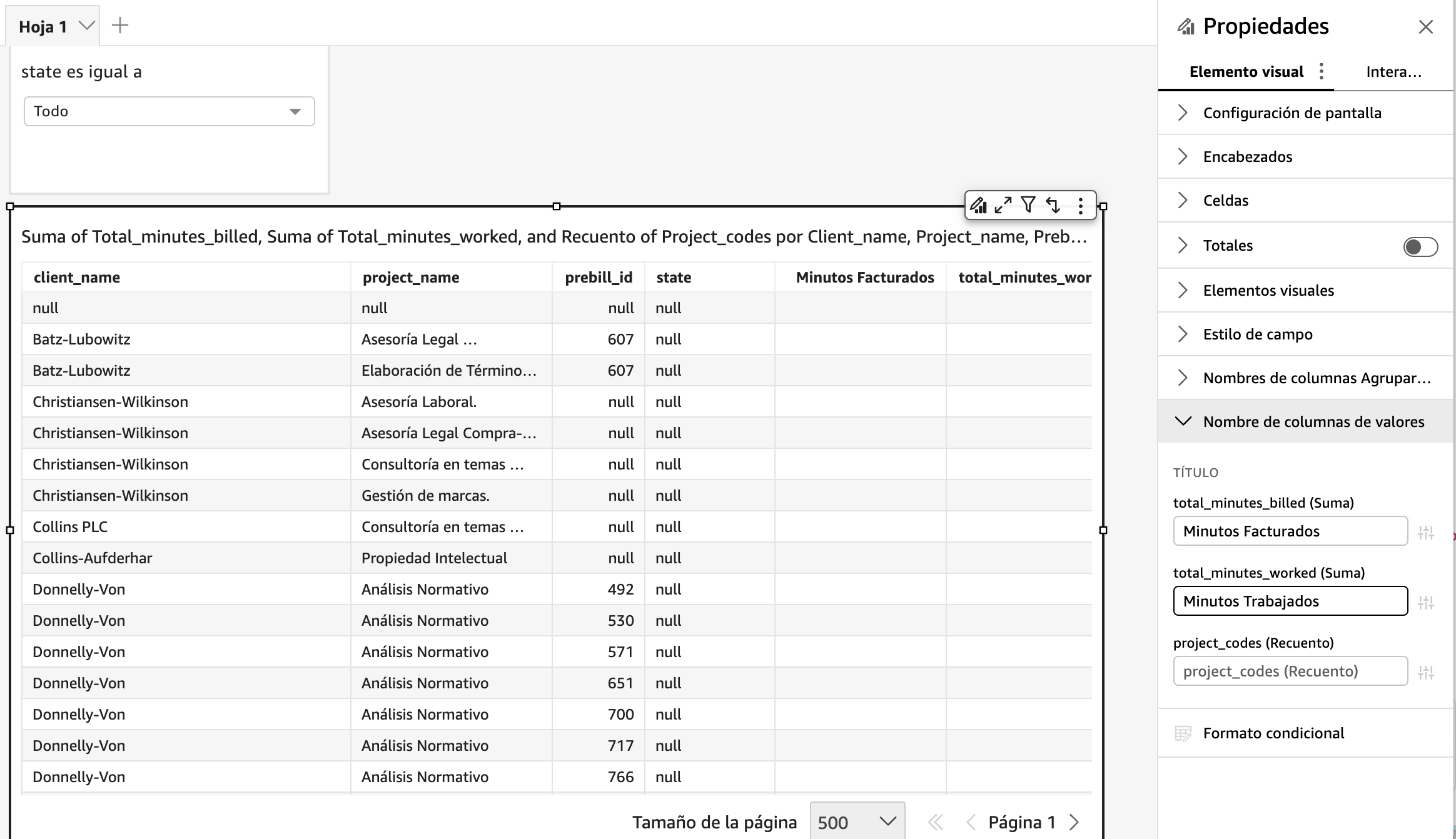Open the visual properties icon in the table toolbar

pos(979,205)
